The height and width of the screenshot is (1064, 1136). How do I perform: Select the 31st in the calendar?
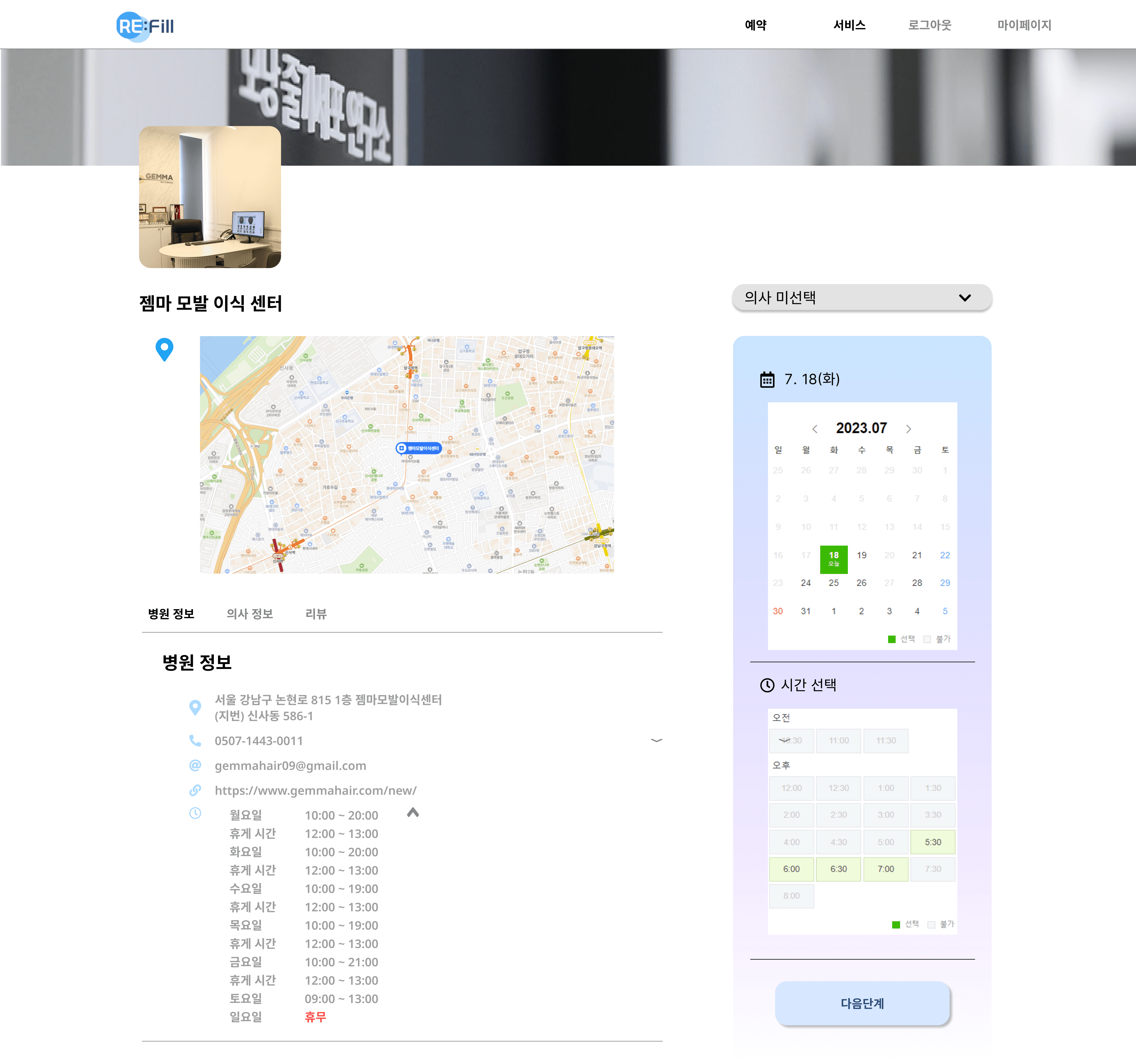[x=806, y=611]
